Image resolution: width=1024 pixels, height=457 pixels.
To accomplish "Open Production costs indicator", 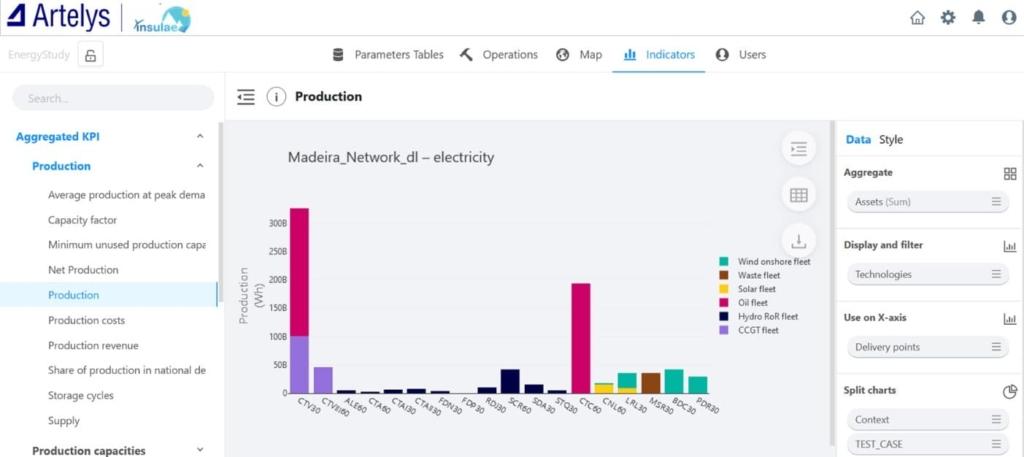I will [87, 320].
